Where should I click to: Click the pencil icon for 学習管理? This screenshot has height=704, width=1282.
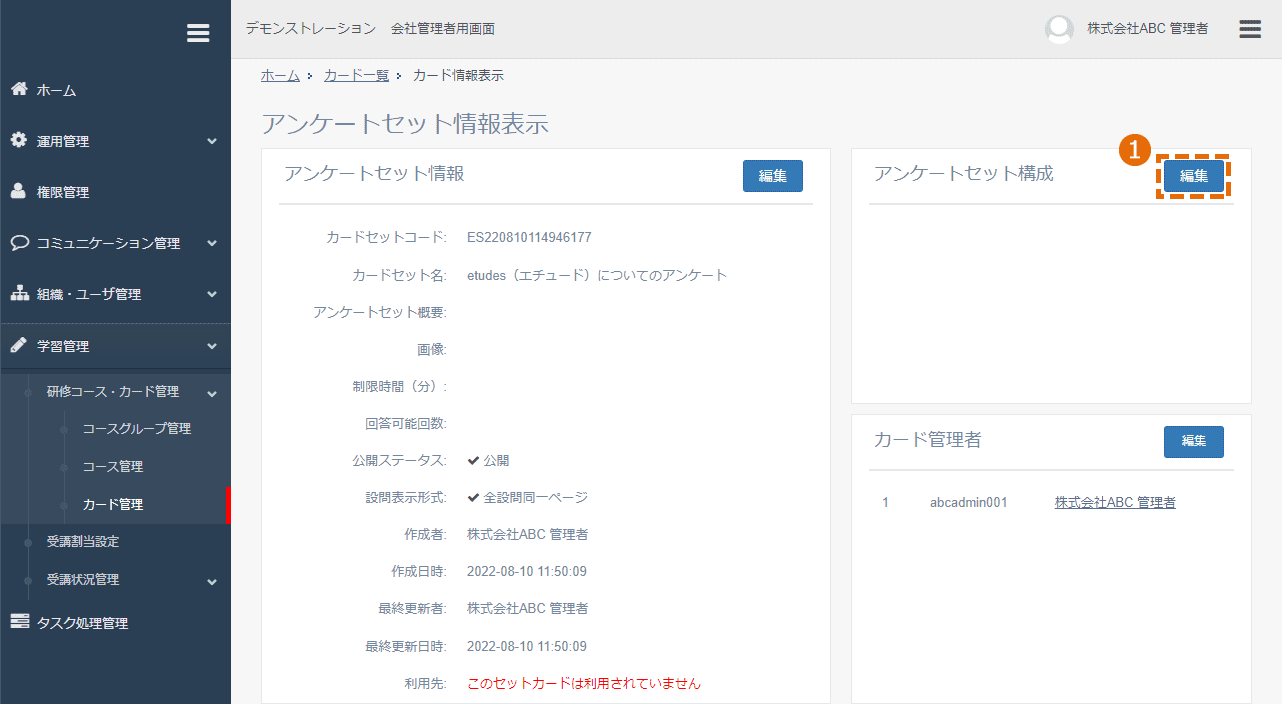click(19, 345)
